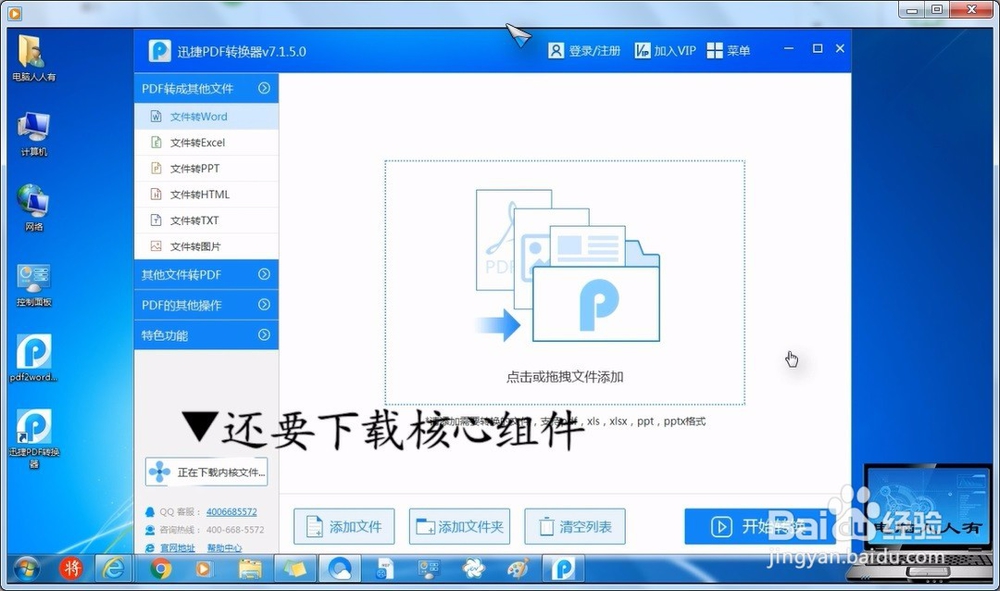
Task: Click the Internet Explorer taskbar icon
Action: point(115,568)
